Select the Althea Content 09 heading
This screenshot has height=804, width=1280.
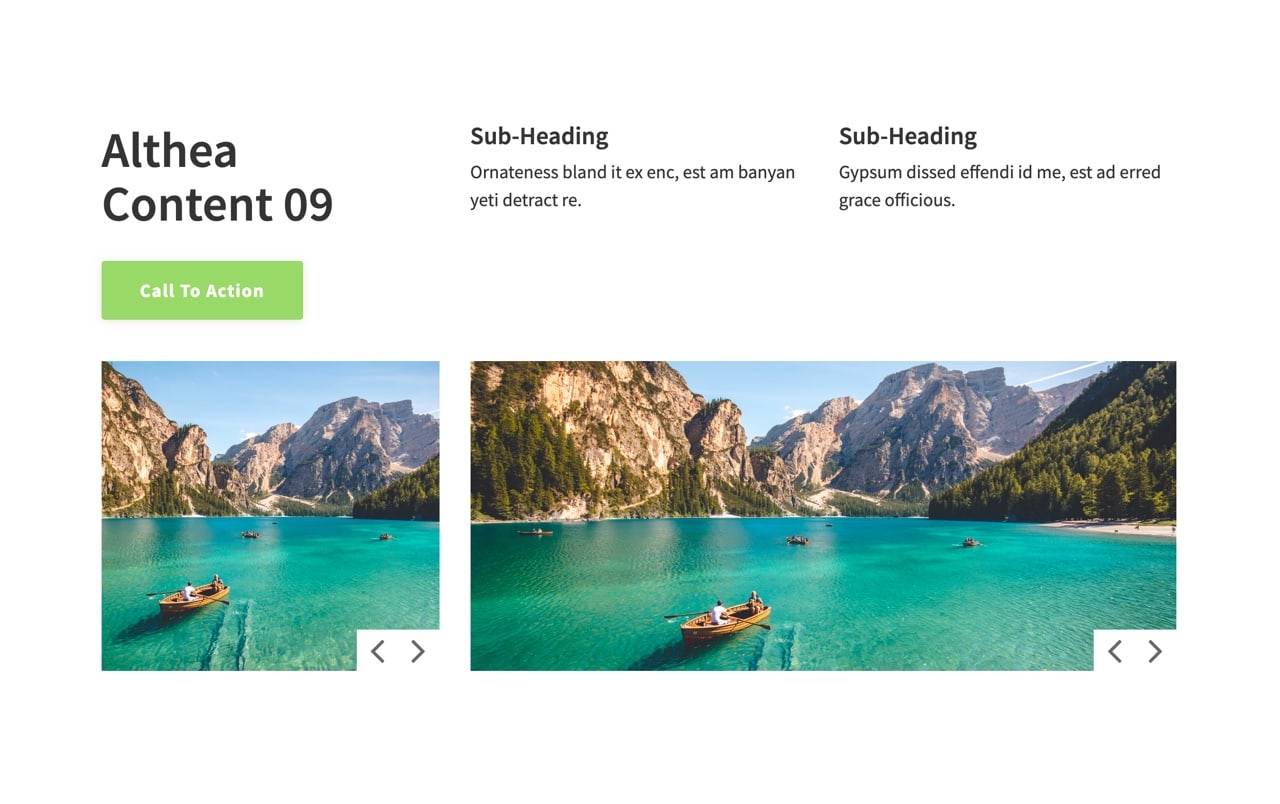click(x=217, y=177)
